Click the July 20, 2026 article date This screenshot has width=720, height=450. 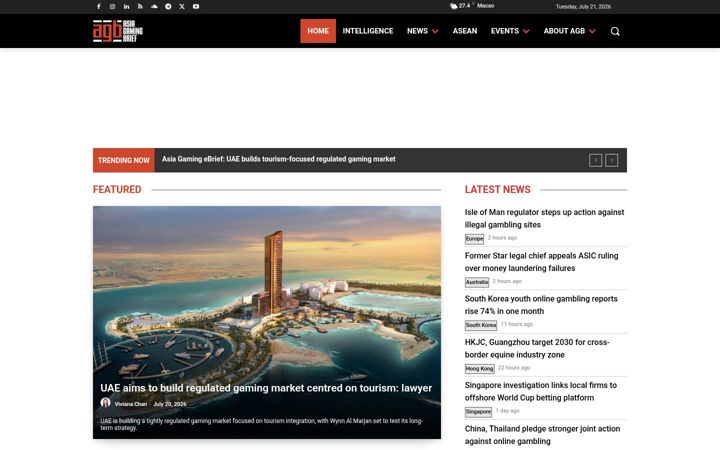point(170,404)
